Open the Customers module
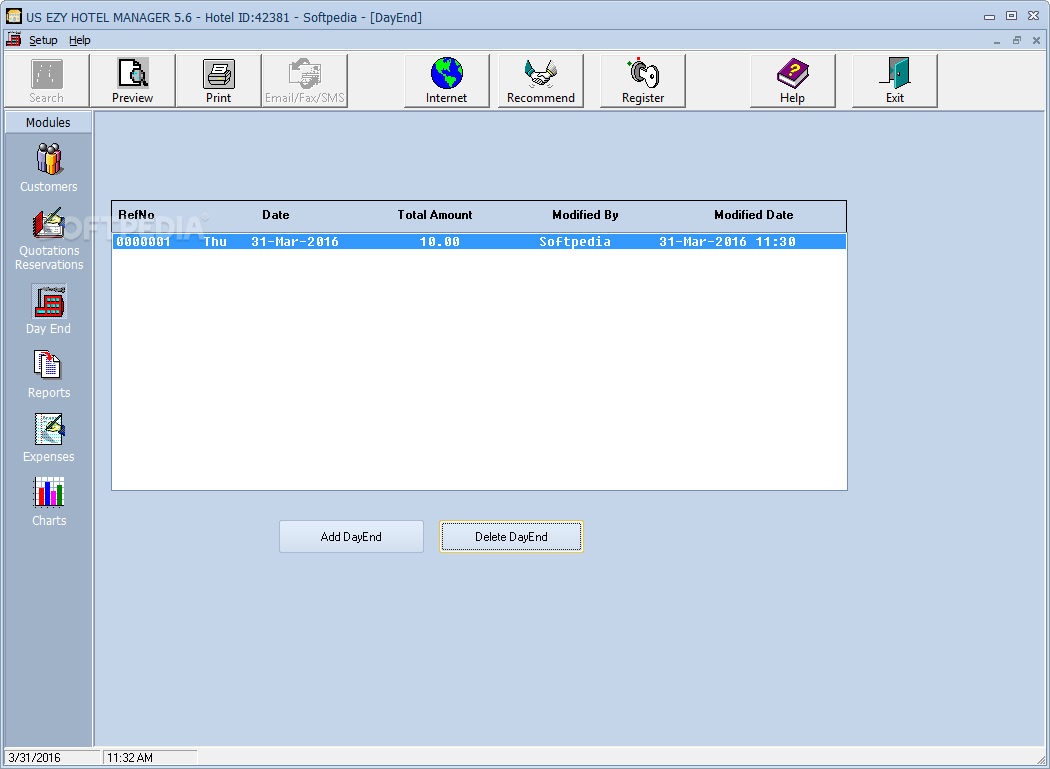The width and height of the screenshot is (1050, 769). click(x=48, y=167)
